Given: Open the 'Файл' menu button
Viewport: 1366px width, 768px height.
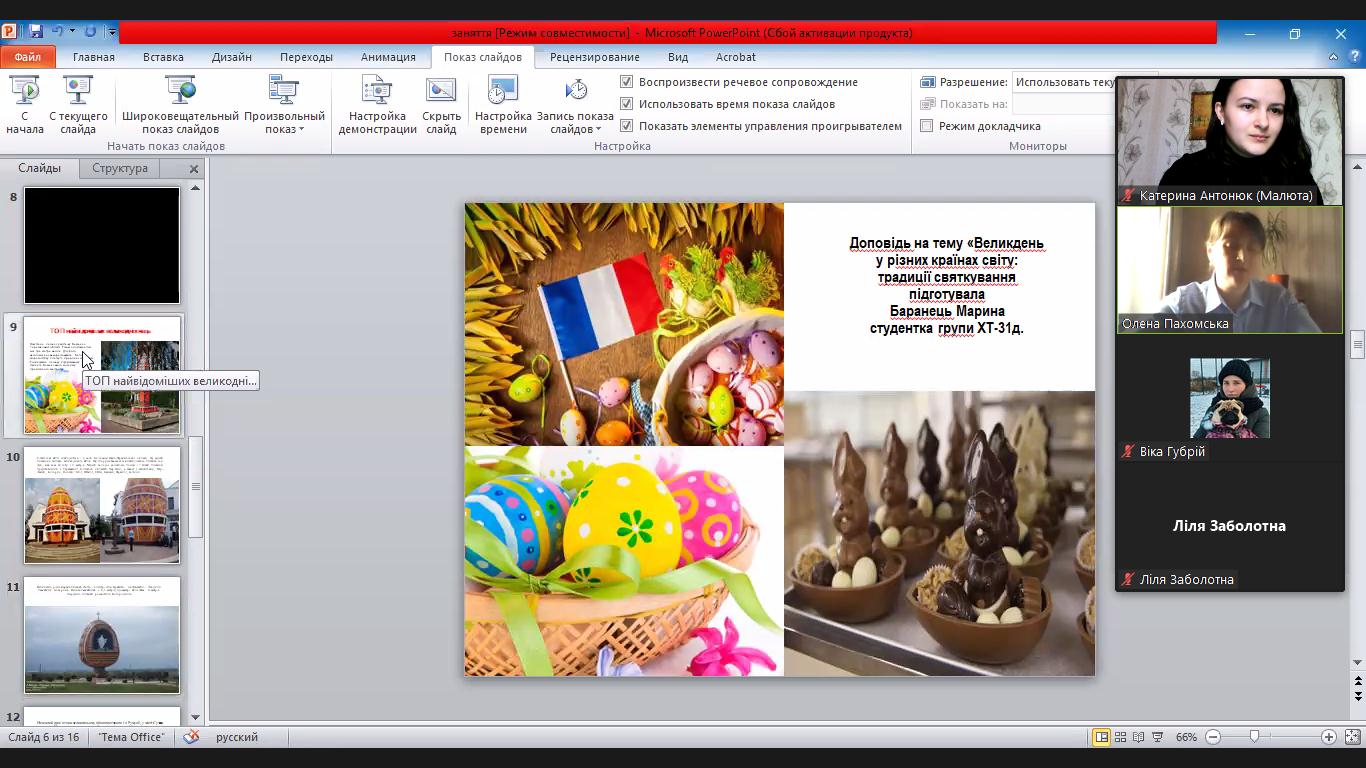Looking at the screenshot, I should (x=28, y=57).
